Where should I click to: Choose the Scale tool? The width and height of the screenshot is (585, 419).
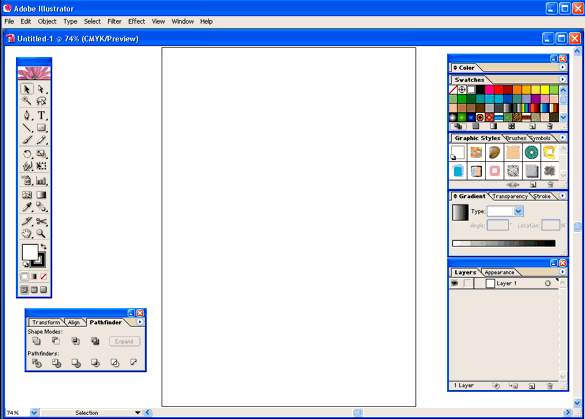click(x=41, y=154)
